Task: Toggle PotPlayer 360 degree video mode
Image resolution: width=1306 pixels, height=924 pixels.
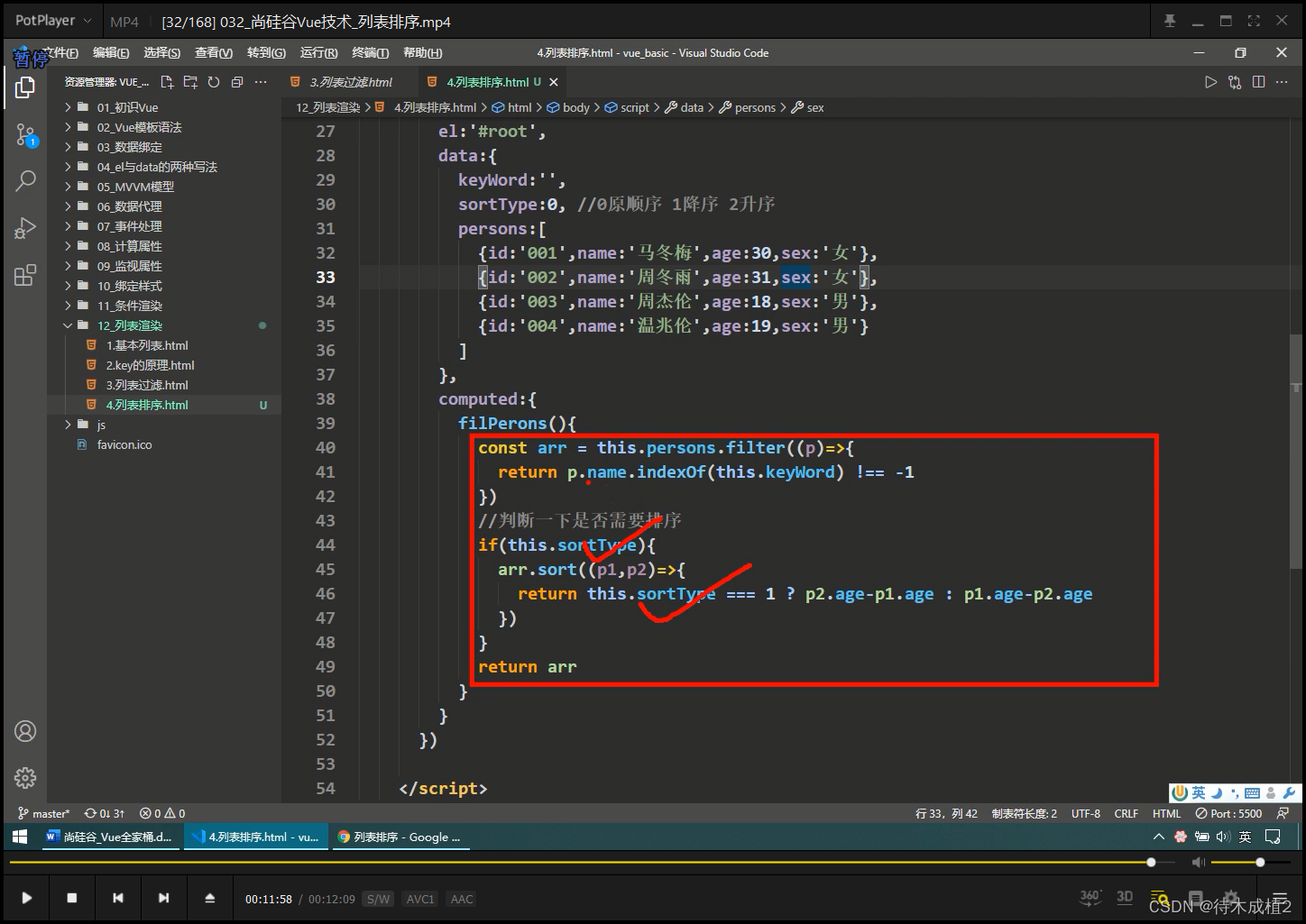Action: (1090, 897)
